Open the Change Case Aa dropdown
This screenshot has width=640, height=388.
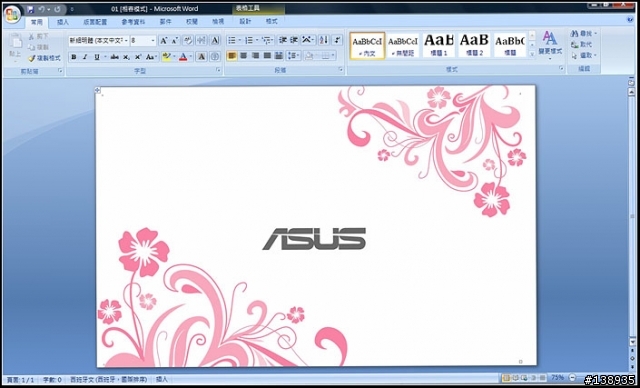[151, 57]
